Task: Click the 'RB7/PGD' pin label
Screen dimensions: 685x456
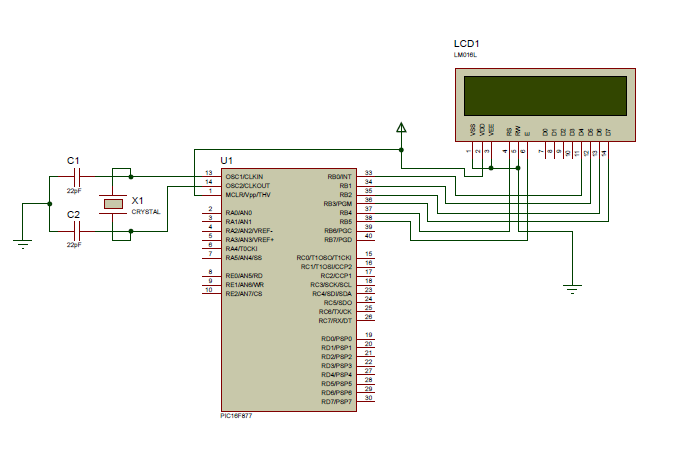Action: (338, 240)
